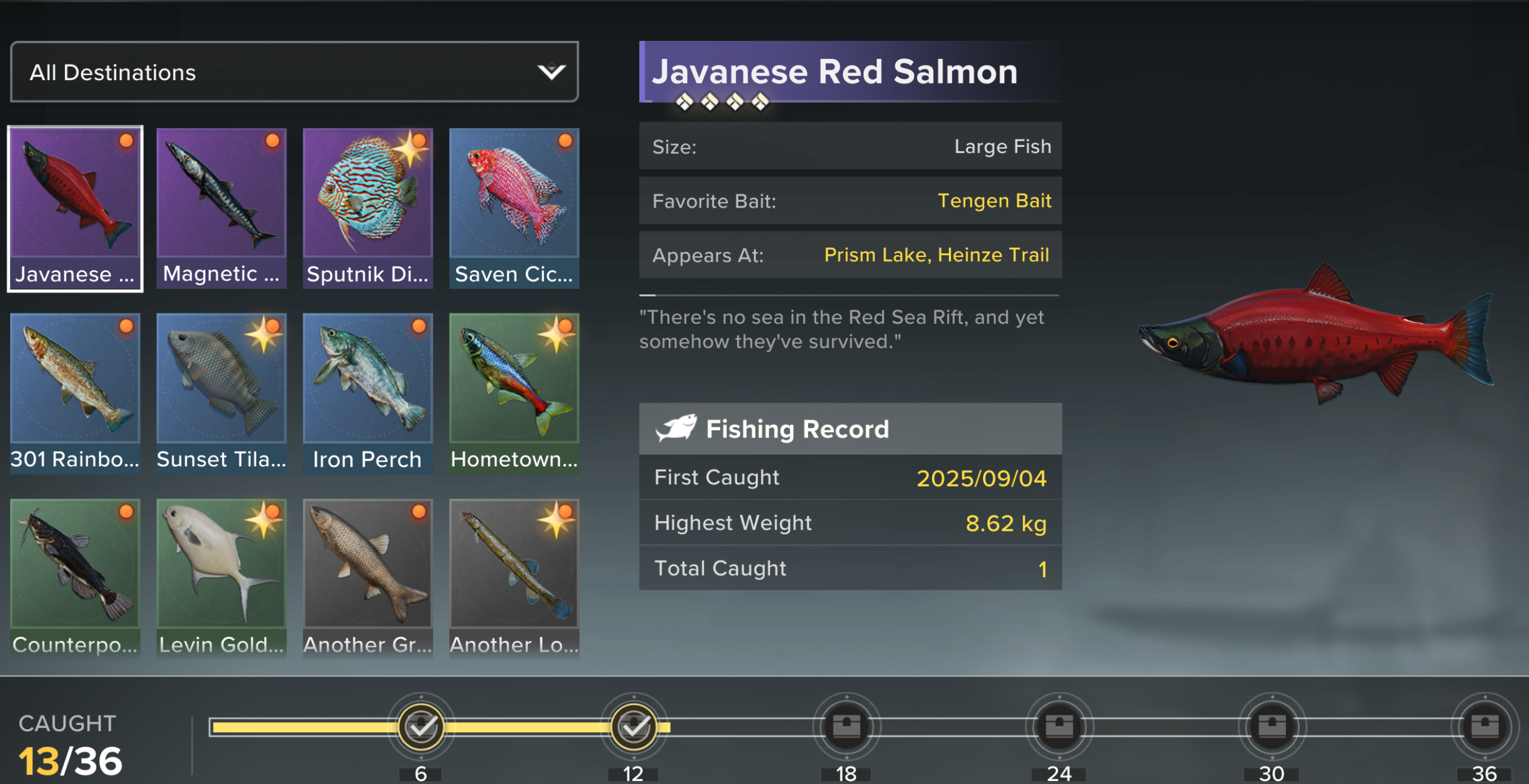Open the Sunset Tilapia fish entry
Viewport: 1529px width, 784px height.
pos(221,394)
